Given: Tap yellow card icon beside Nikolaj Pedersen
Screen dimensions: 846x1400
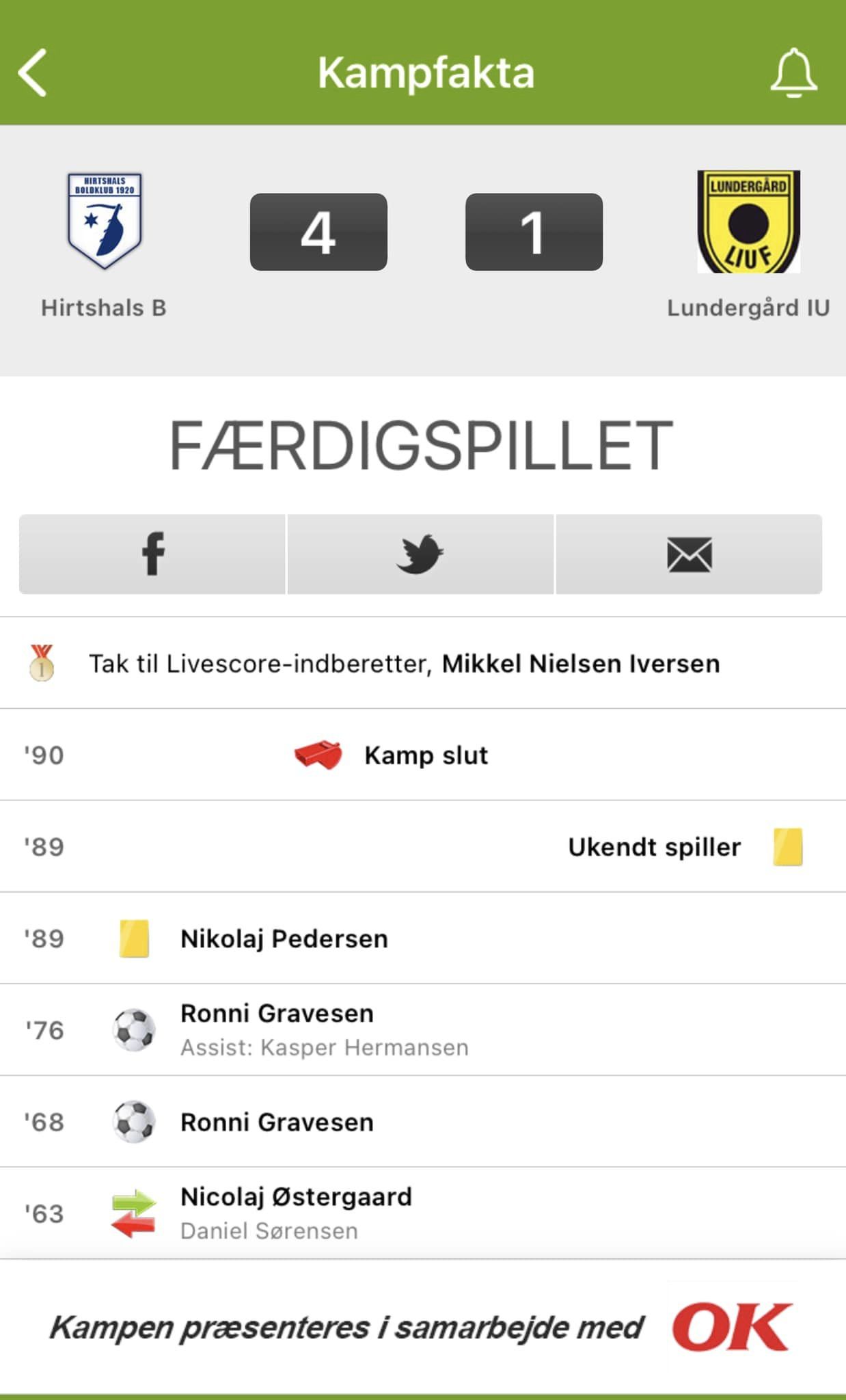Looking at the screenshot, I should (134, 939).
